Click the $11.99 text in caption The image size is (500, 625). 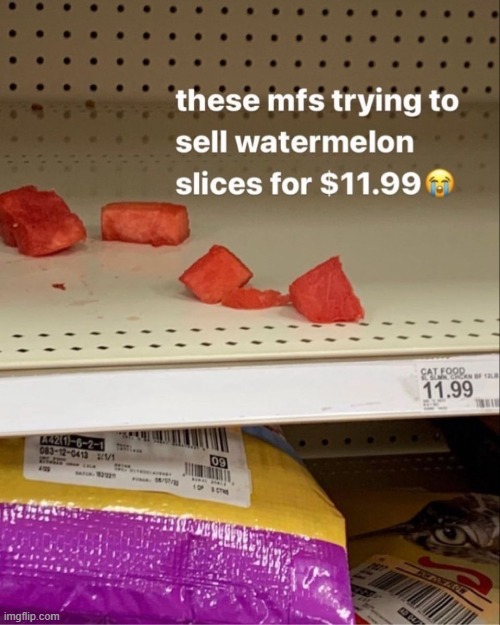tap(370, 184)
